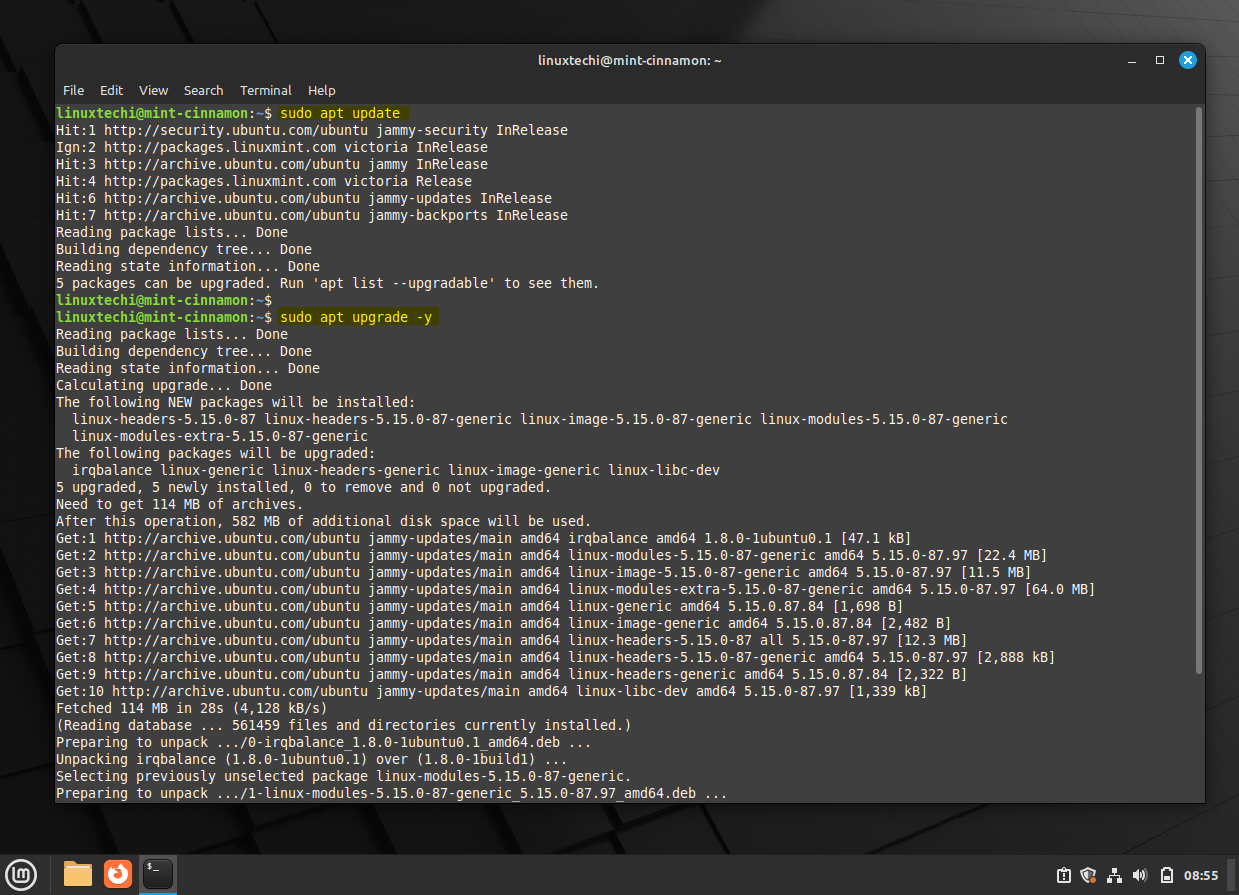Click 'Selecting previously unselected package' line
Screen dimensions: 1239x895
tap(343, 776)
